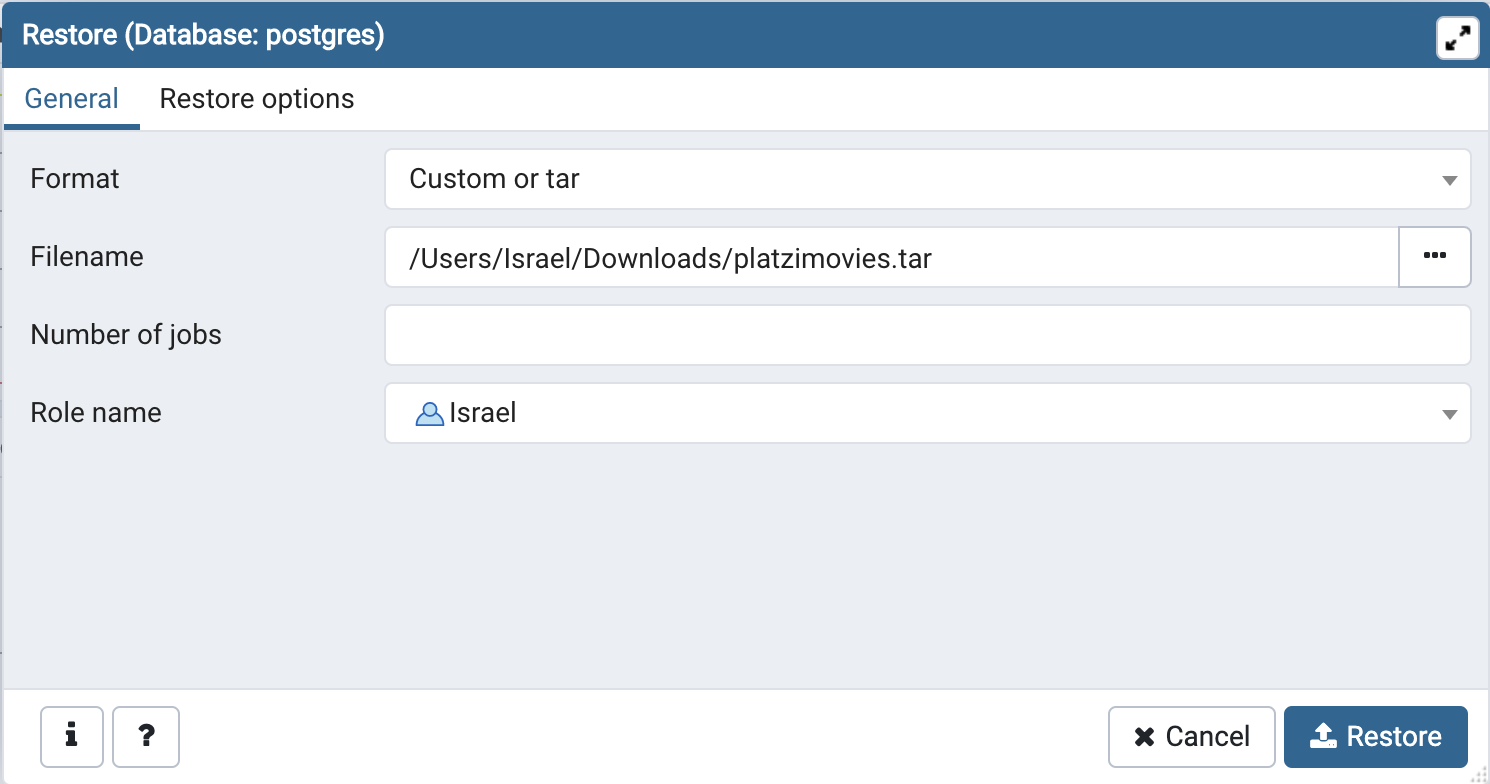Open the info button marked with an i
This screenshot has height=784, width=1490.
click(72, 736)
